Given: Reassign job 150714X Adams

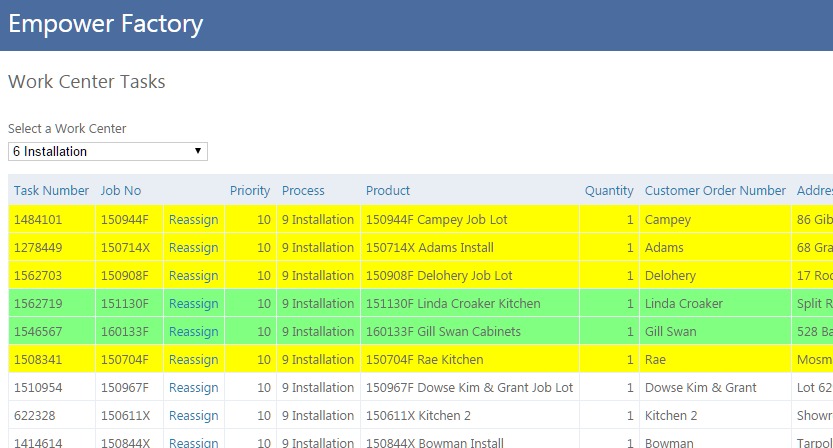Looking at the screenshot, I should click(x=193, y=248).
